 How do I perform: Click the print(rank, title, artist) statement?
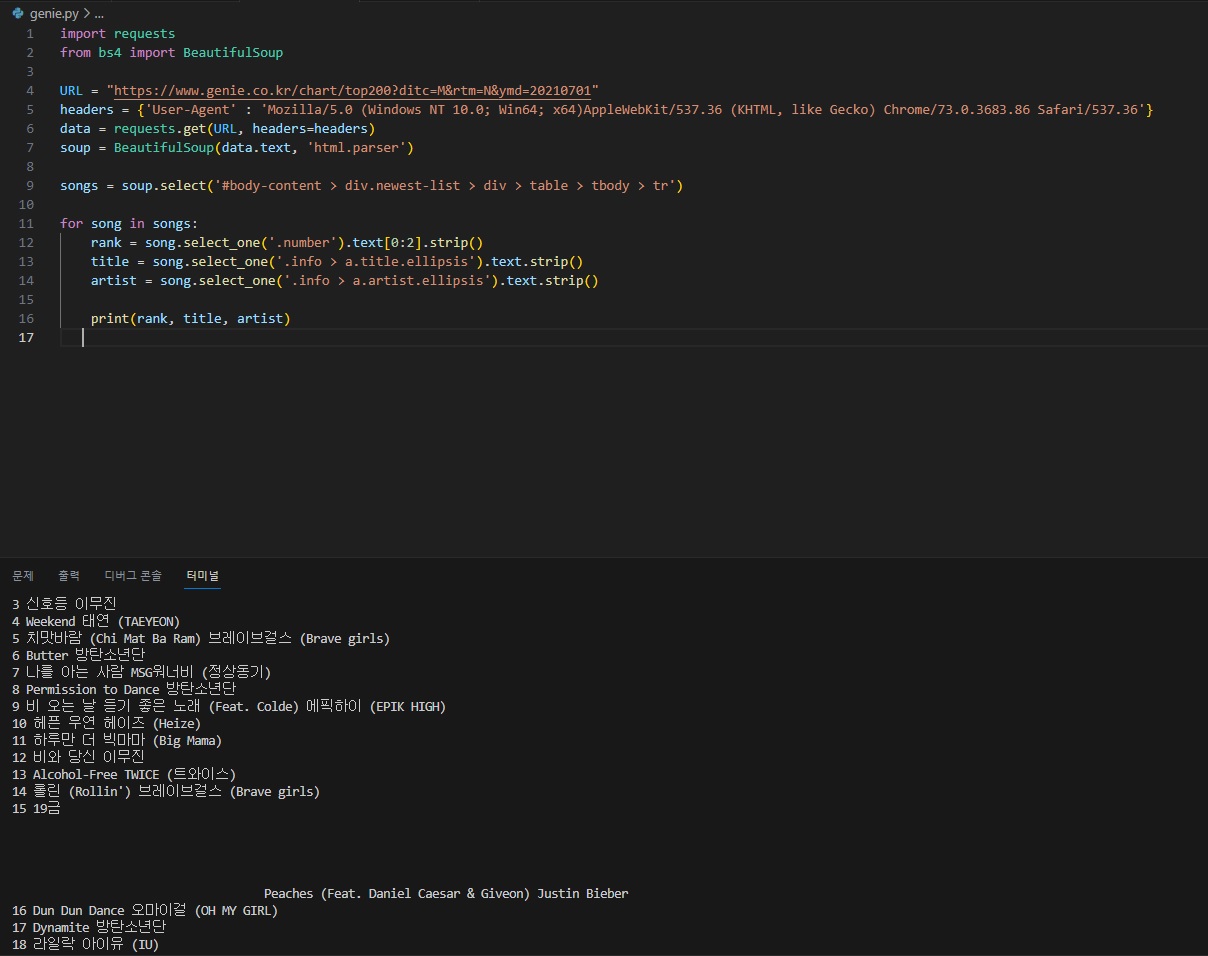190,318
